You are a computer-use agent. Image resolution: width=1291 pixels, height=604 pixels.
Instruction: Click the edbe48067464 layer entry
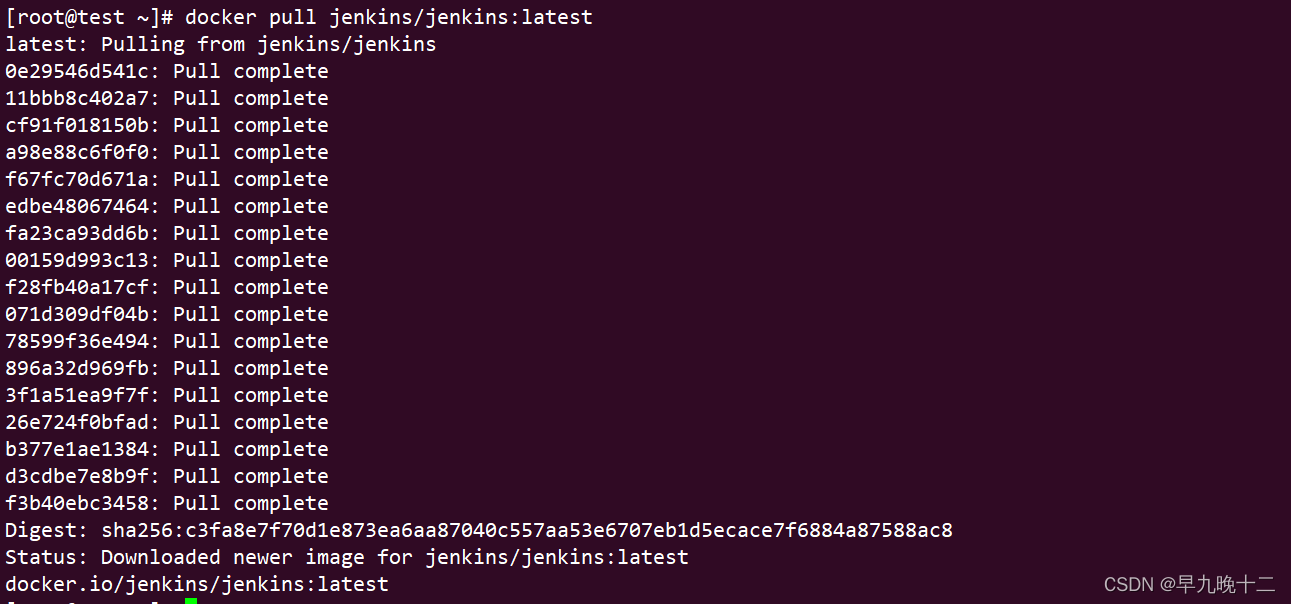coord(166,206)
